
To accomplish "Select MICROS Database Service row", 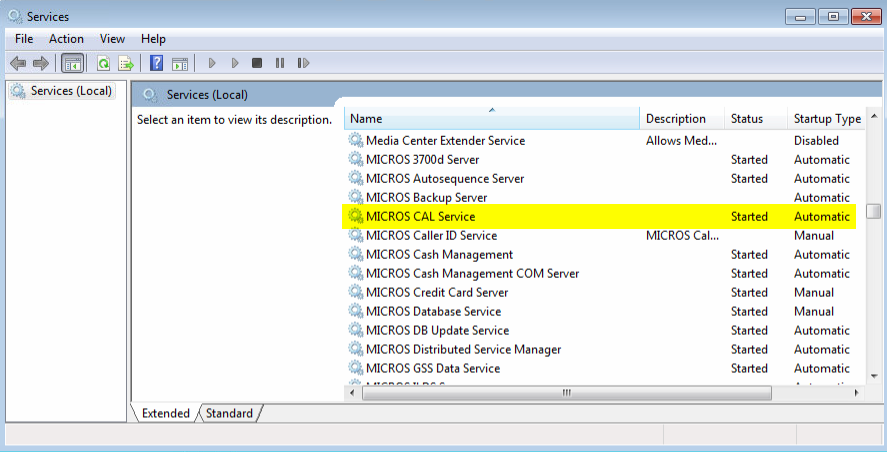I will point(604,311).
